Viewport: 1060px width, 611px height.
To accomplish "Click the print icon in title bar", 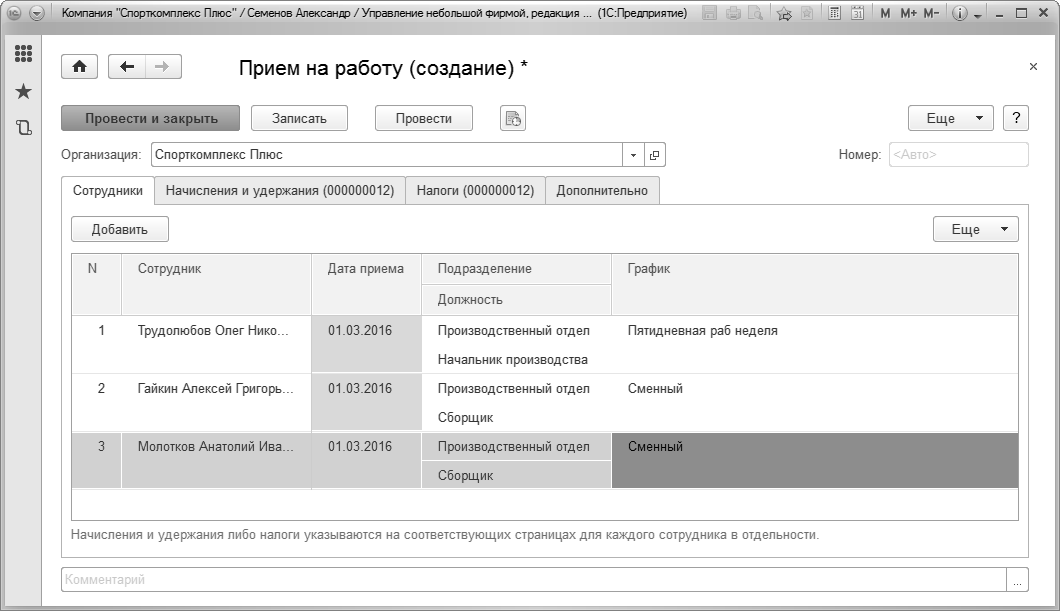I will coord(733,13).
